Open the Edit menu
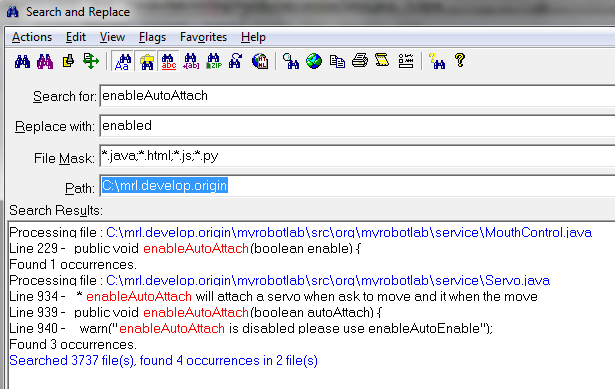The image size is (615, 389). pyautogui.click(x=76, y=37)
